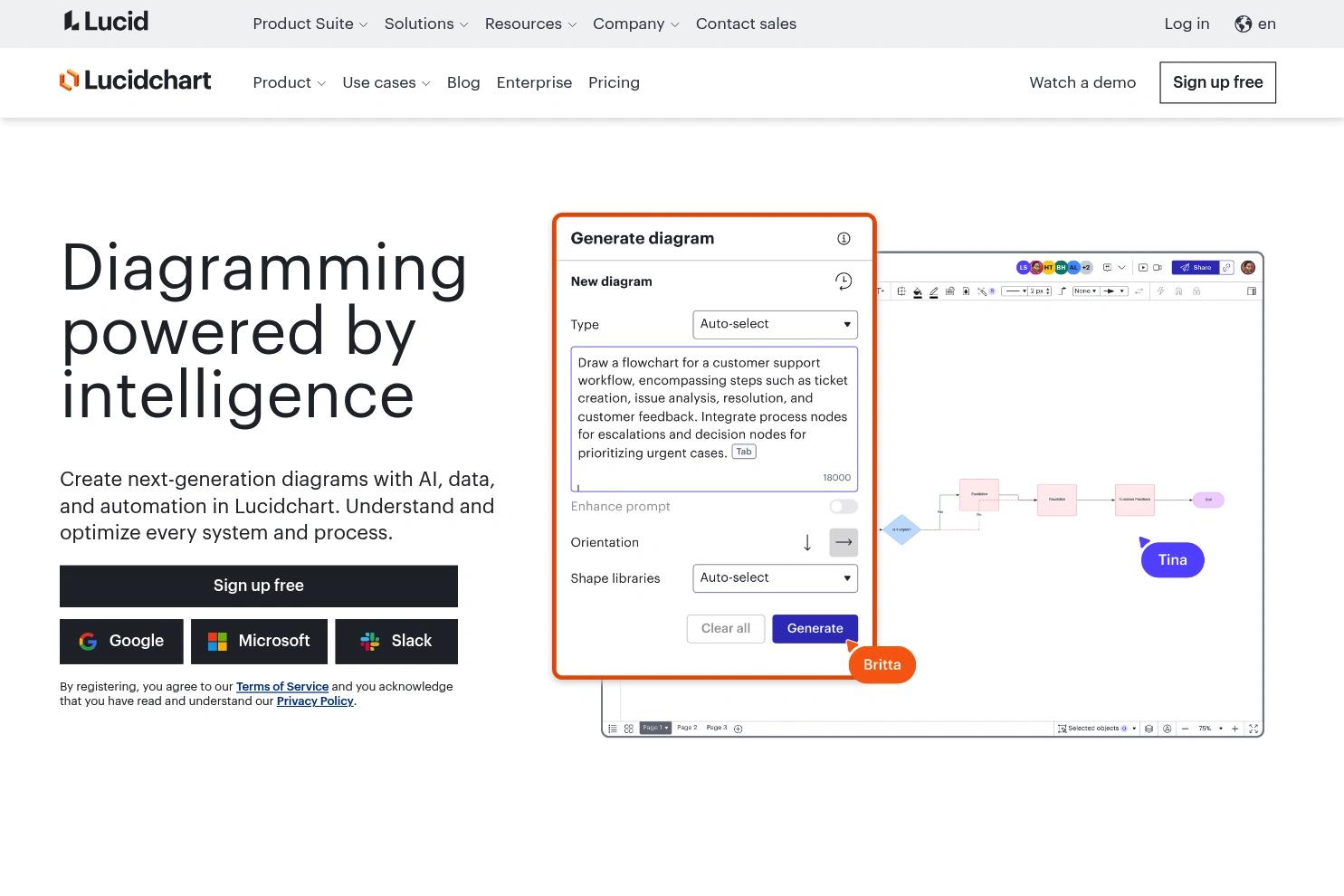Click the Lucid logo in the top bar

click(106, 22)
